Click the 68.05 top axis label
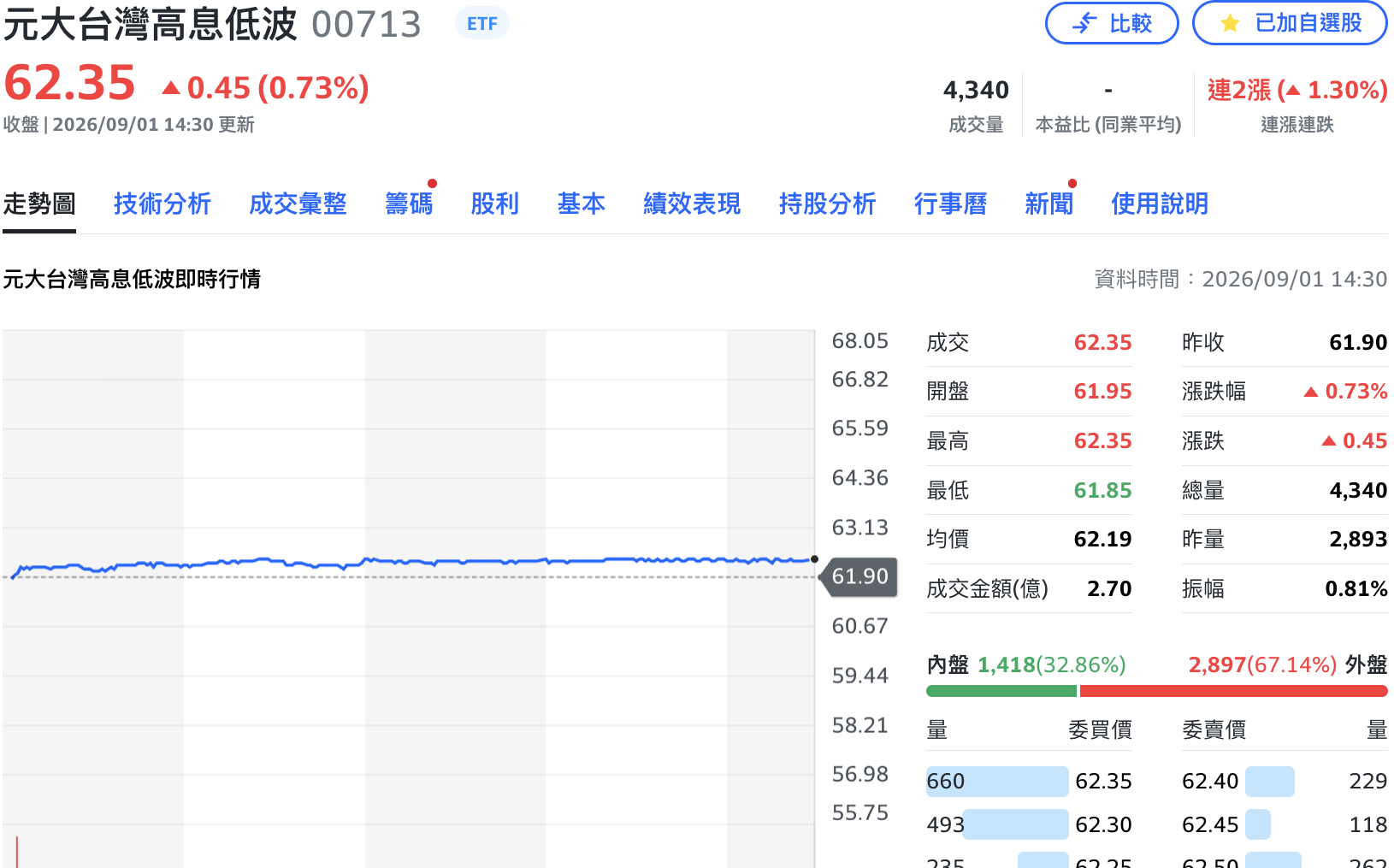This screenshot has width=1394, height=868. click(860, 341)
